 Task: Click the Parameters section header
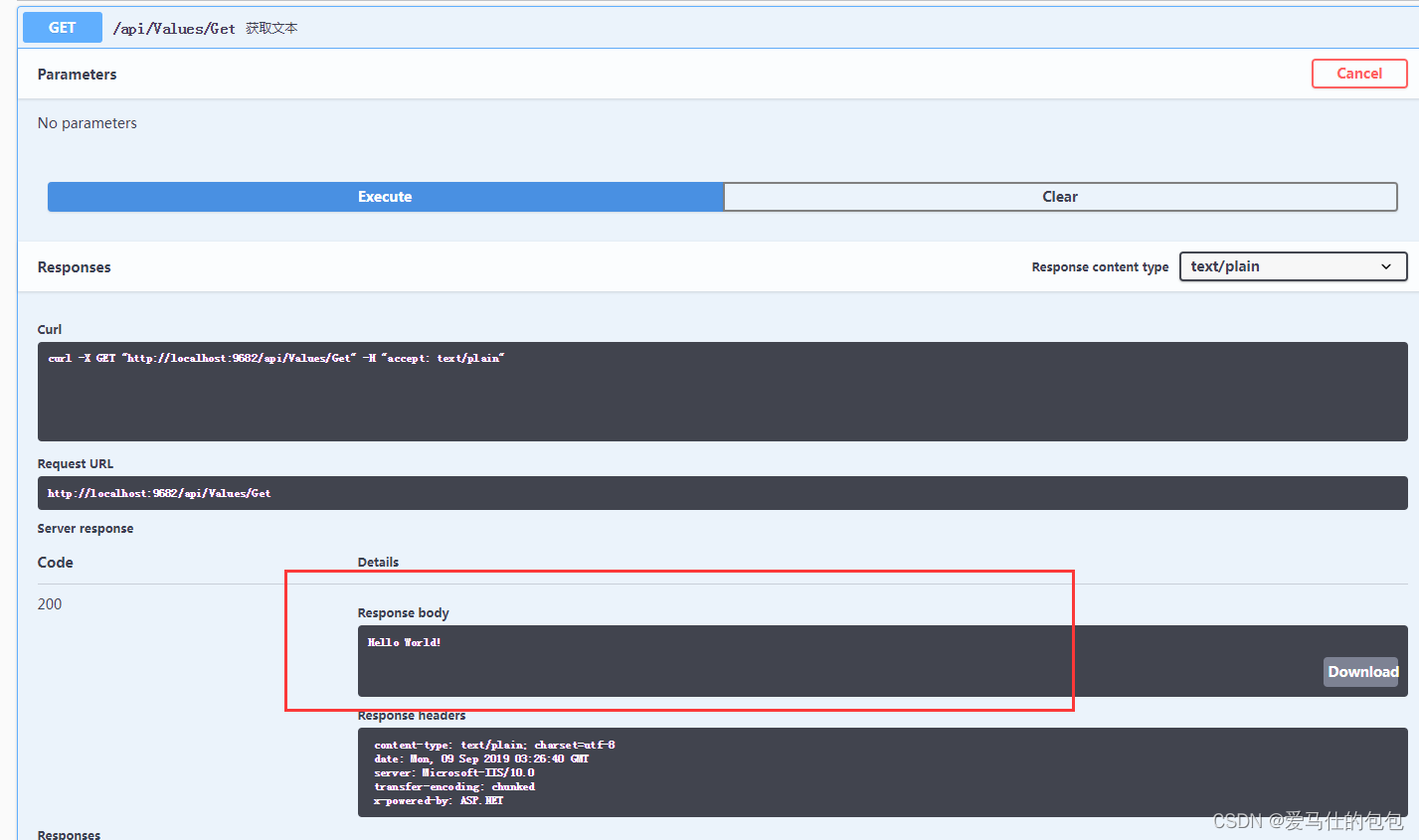[x=77, y=74]
